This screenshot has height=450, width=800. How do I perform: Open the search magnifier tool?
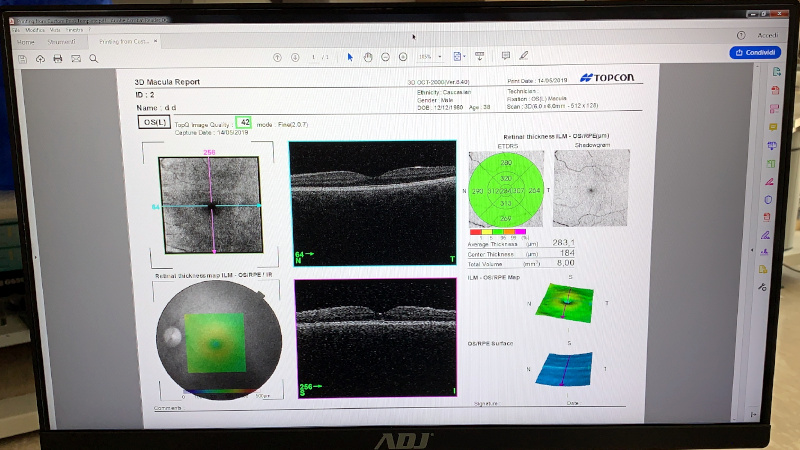(x=92, y=59)
